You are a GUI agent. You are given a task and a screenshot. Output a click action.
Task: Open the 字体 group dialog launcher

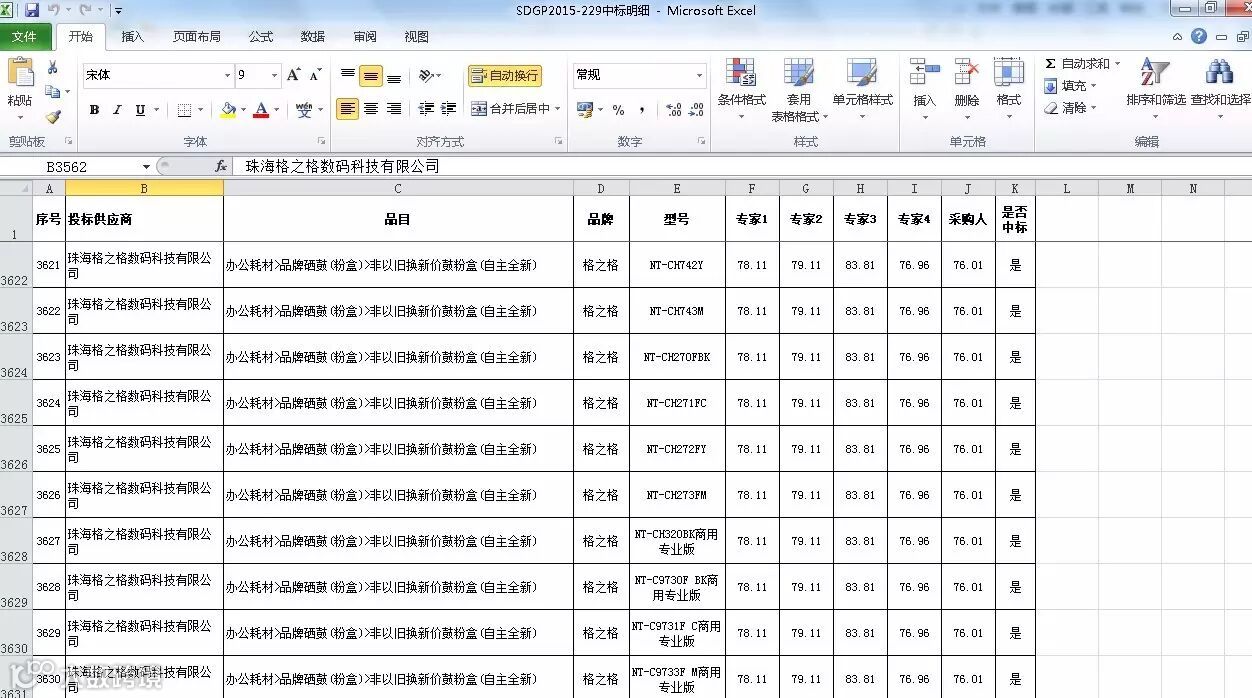(322, 142)
